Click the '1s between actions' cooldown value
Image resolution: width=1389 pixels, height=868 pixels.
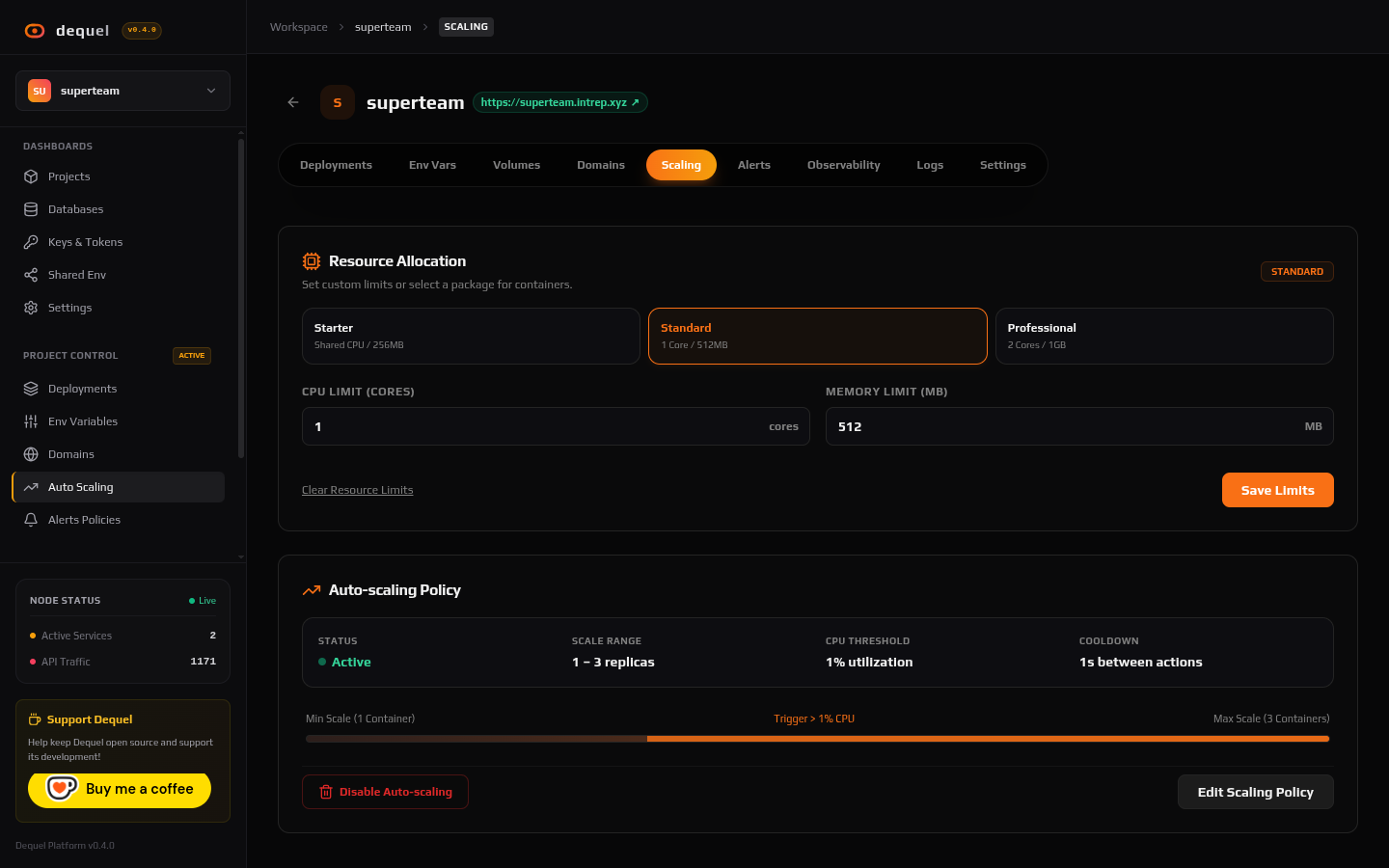(1141, 663)
